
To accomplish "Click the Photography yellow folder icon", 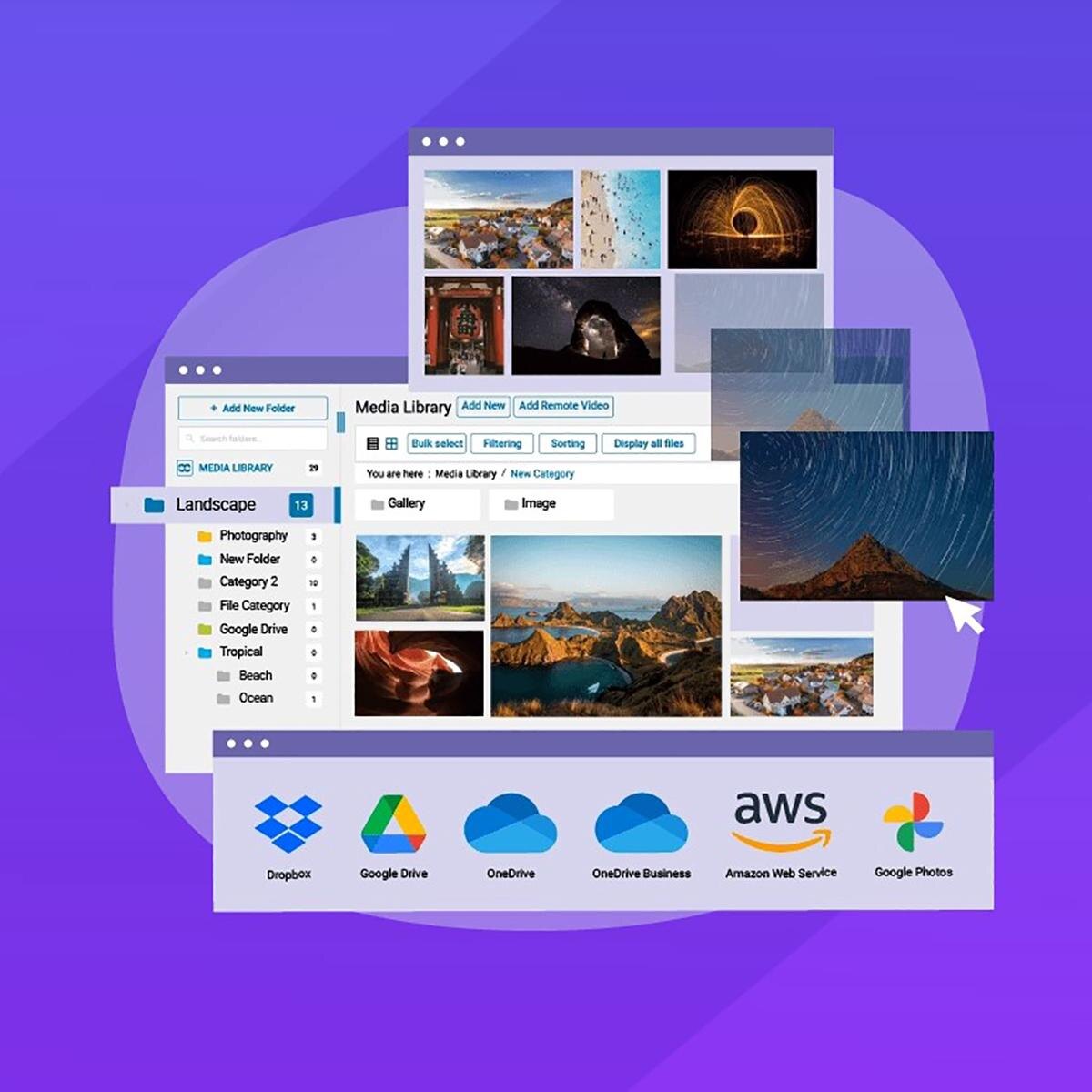I will coord(205,536).
